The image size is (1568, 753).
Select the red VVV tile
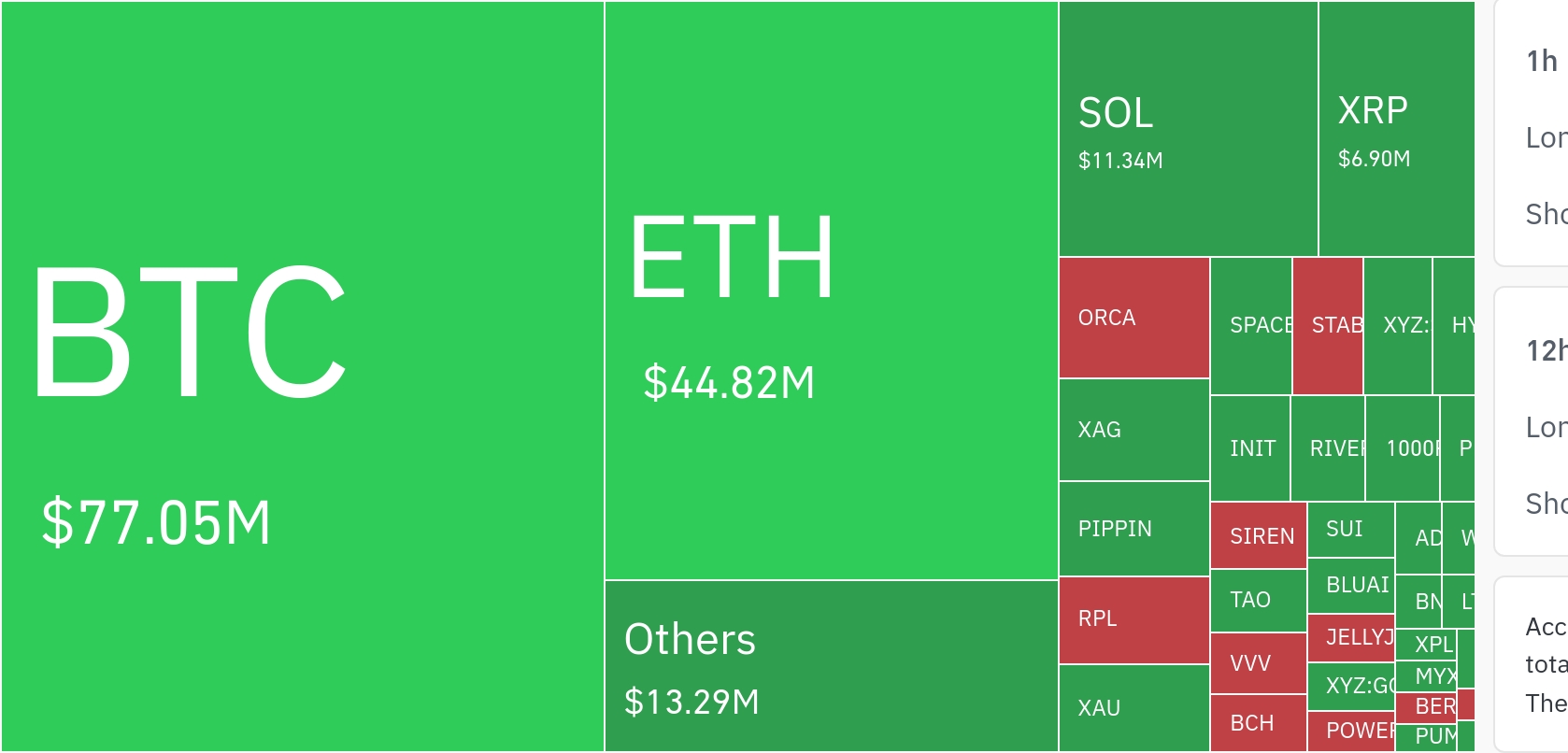(x=1259, y=663)
